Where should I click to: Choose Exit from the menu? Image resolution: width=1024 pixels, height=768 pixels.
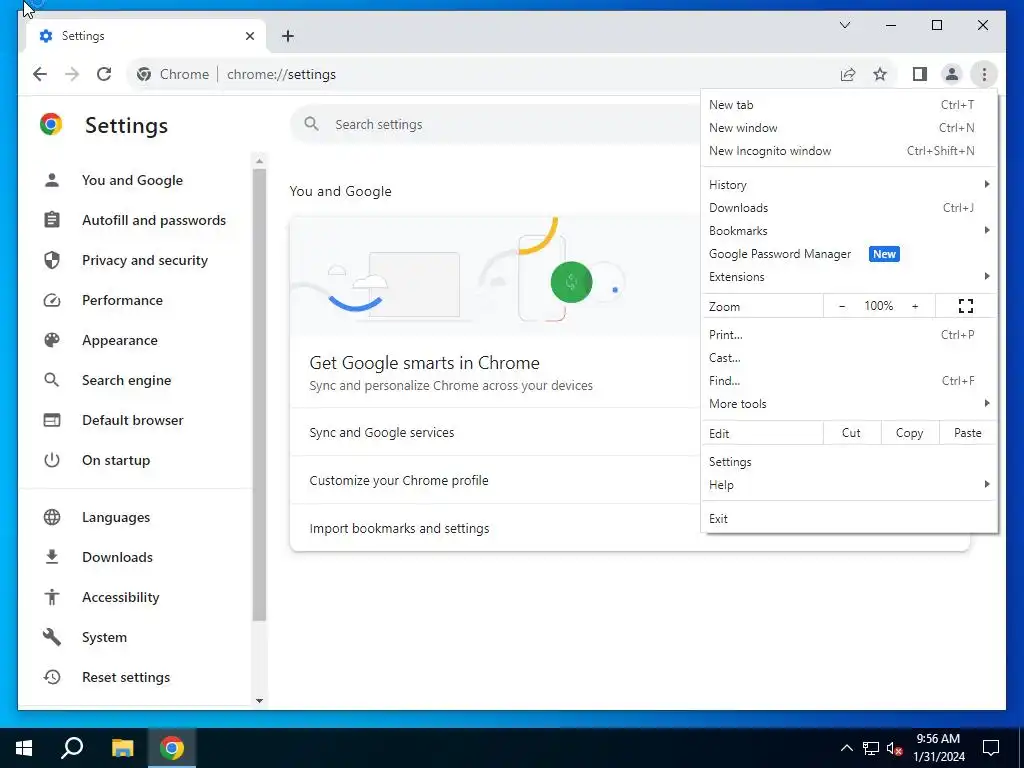(849, 519)
